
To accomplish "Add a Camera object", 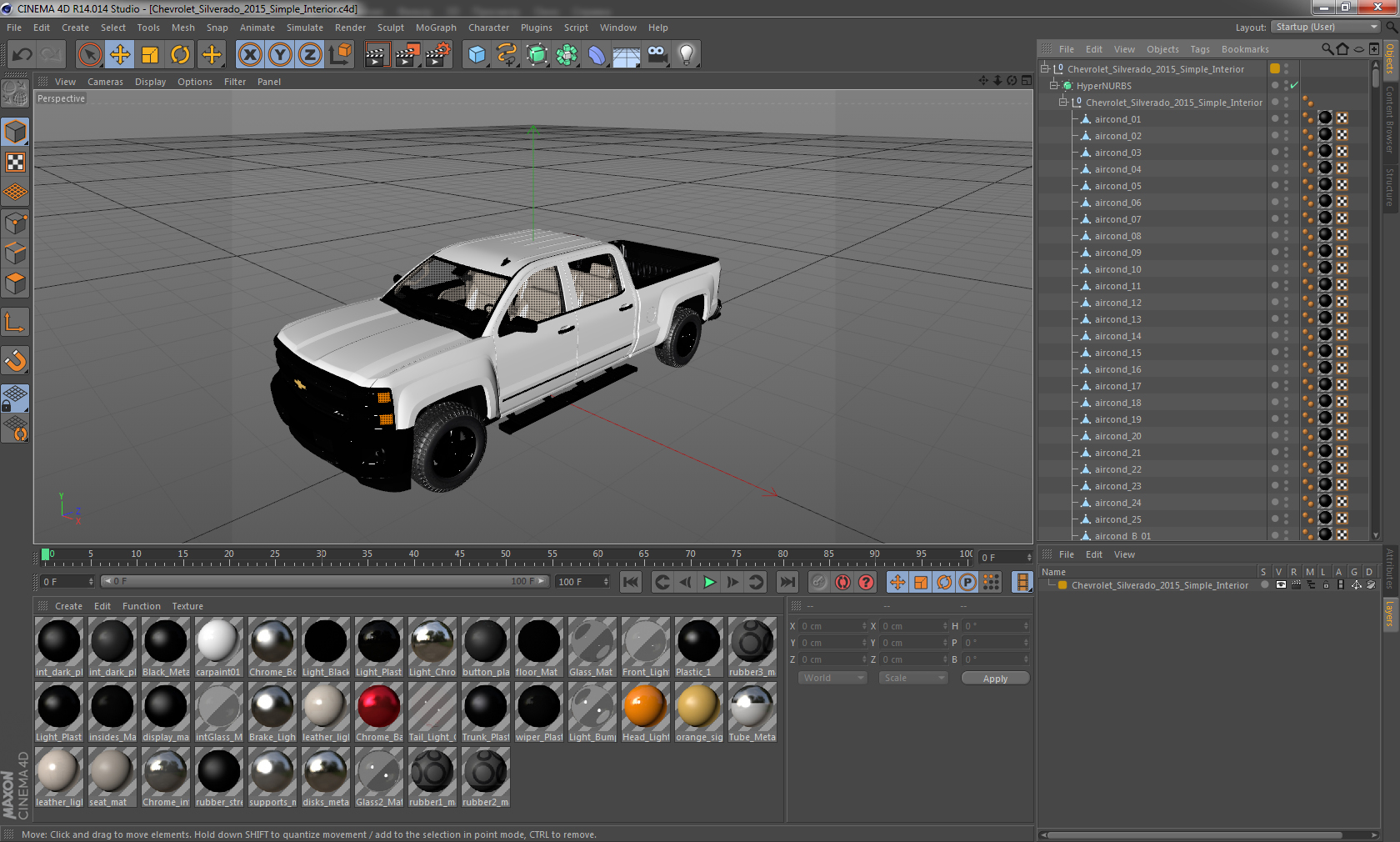I will pos(657,55).
